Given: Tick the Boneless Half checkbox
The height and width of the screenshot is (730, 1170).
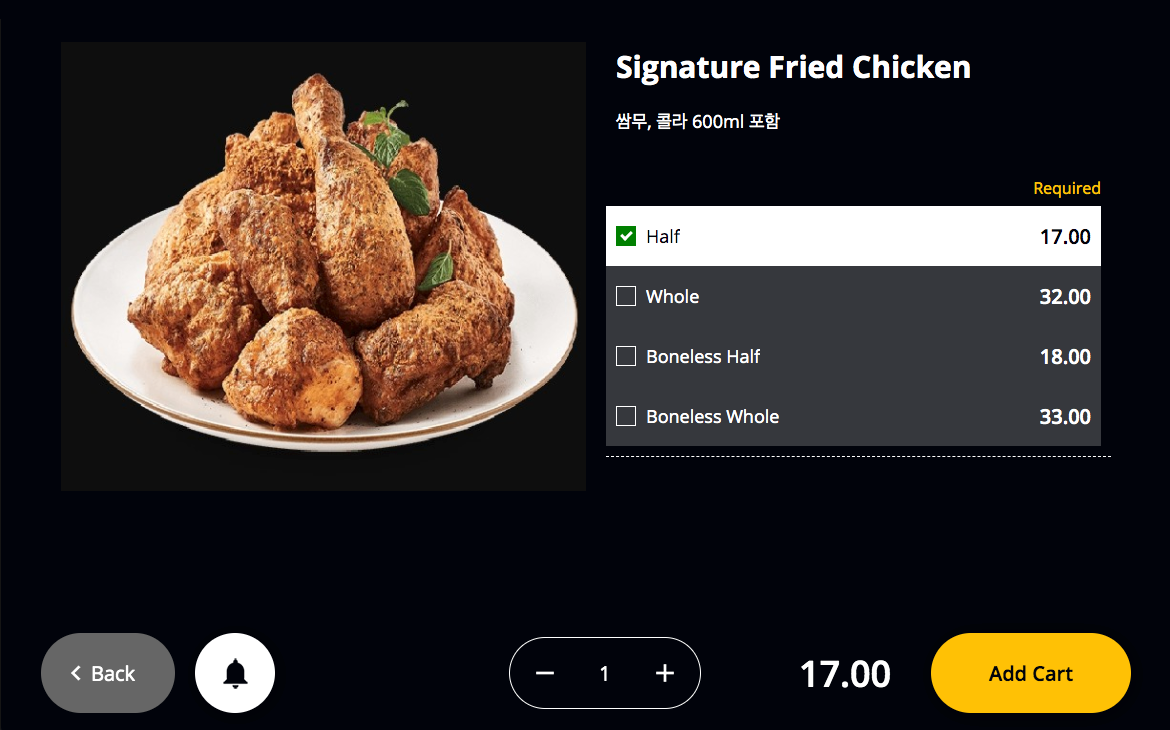Looking at the screenshot, I should [626, 356].
